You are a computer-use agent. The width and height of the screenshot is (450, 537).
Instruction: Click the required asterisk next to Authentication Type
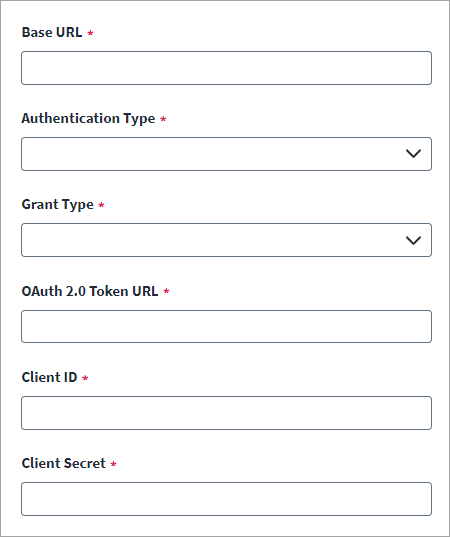tap(163, 119)
